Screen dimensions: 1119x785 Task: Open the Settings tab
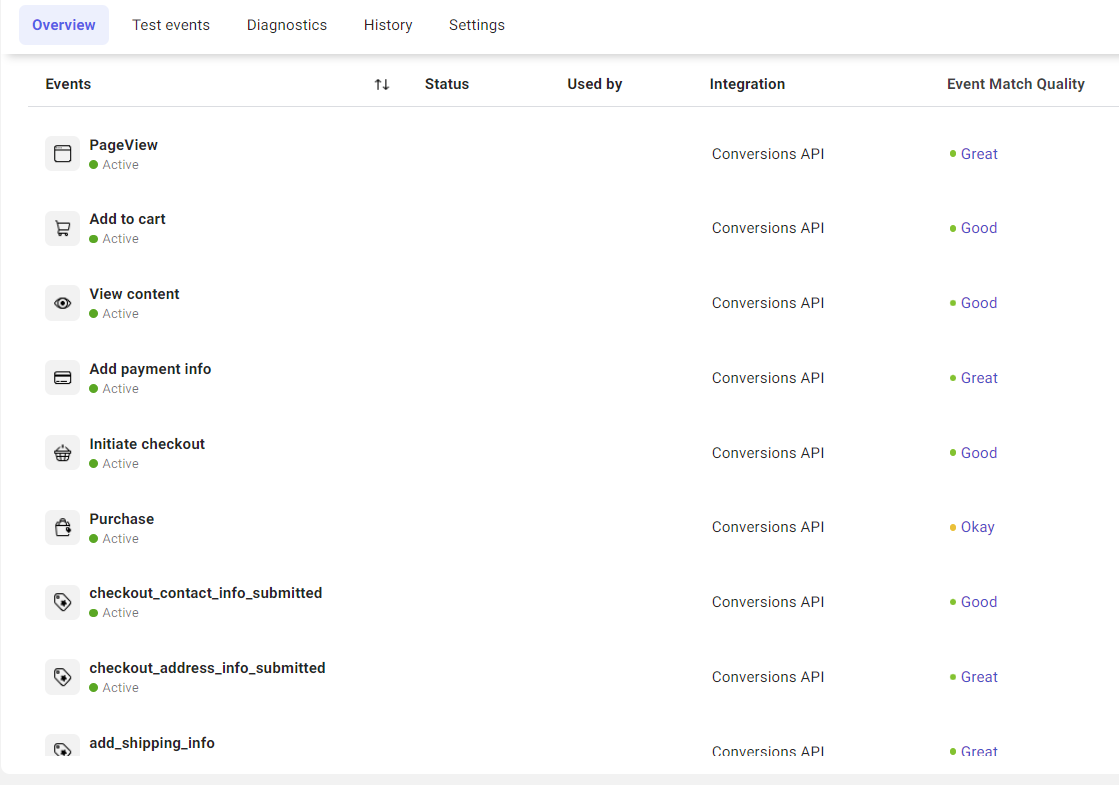[477, 25]
